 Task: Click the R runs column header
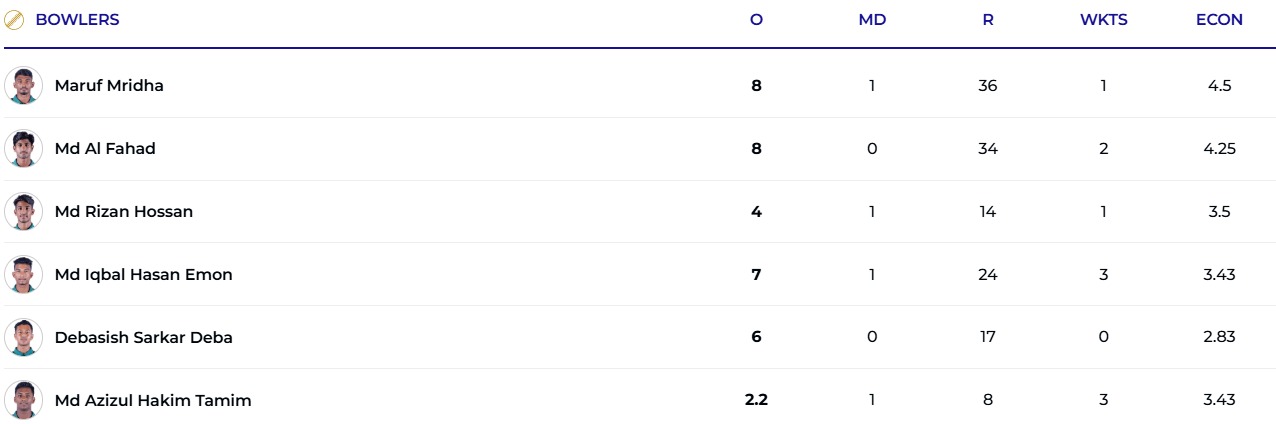[x=988, y=20]
